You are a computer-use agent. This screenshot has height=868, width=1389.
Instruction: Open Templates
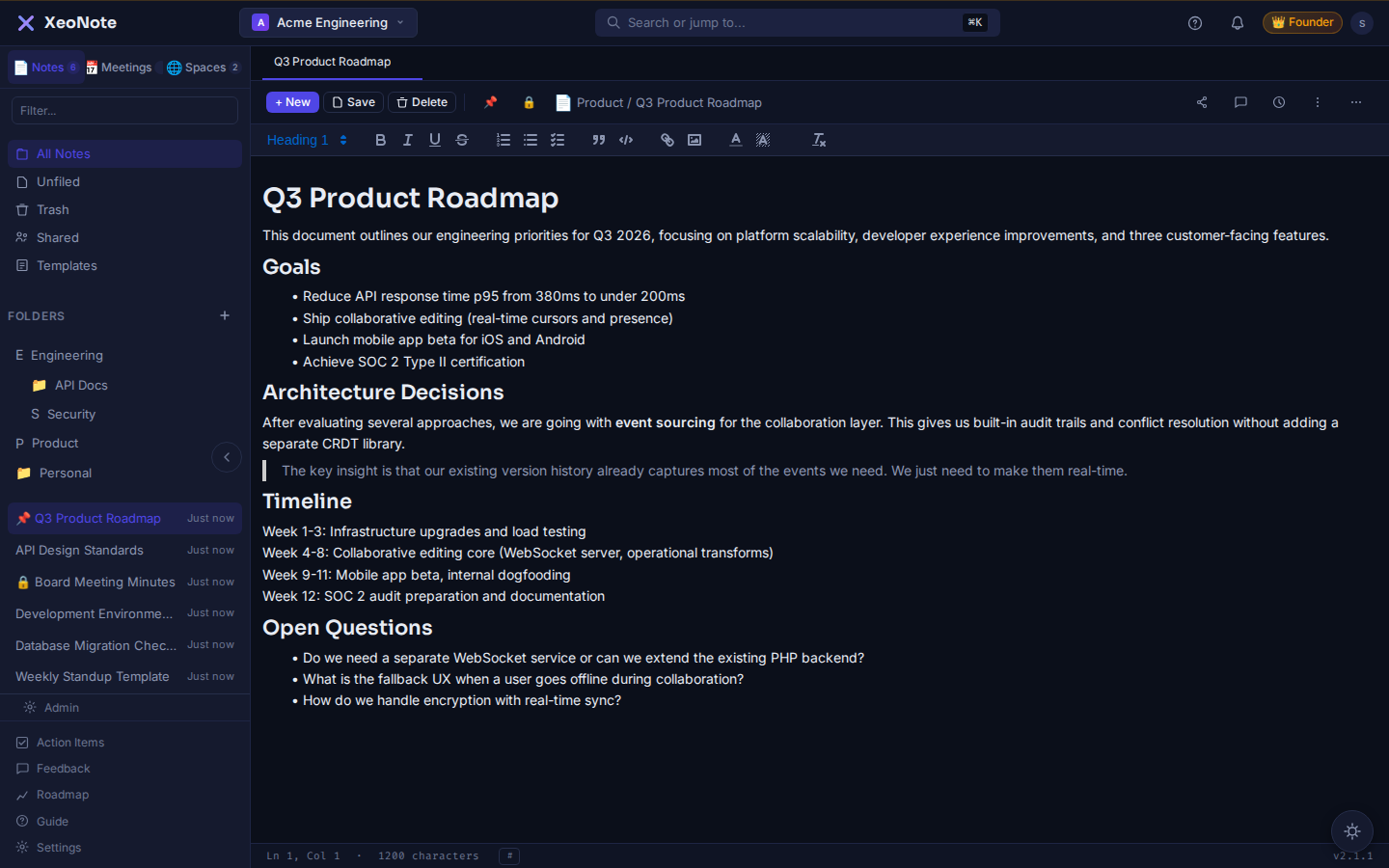tap(125, 265)
